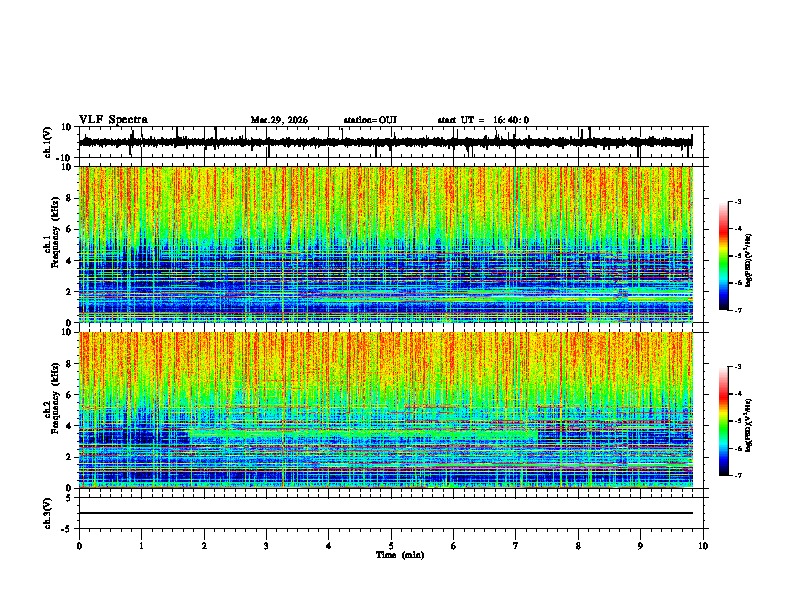This screenshot has height=612, width=792.
Task: Select the ch.1 colorbar log(PSD) label
Action: point(749,261)
